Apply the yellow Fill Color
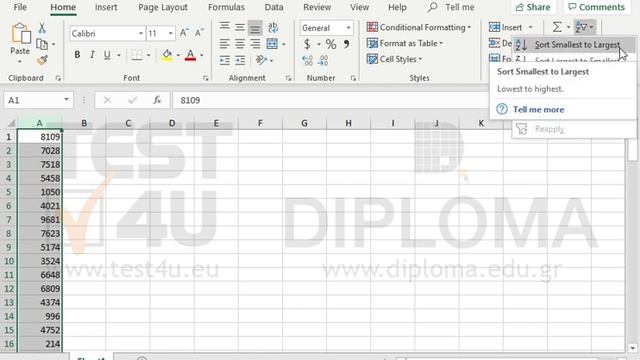 point(167,55)
